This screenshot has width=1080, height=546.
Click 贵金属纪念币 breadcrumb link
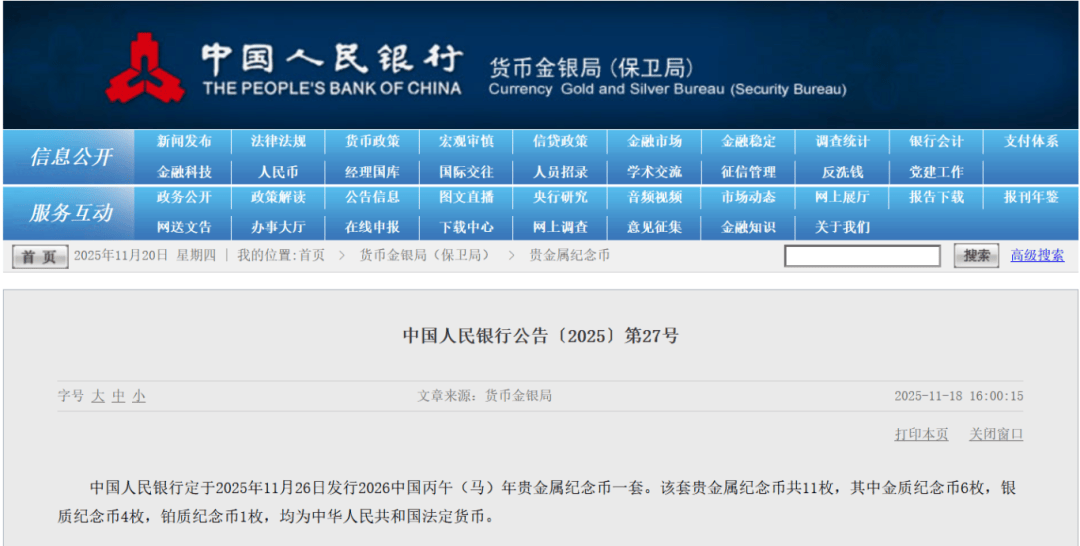[570, 255]
